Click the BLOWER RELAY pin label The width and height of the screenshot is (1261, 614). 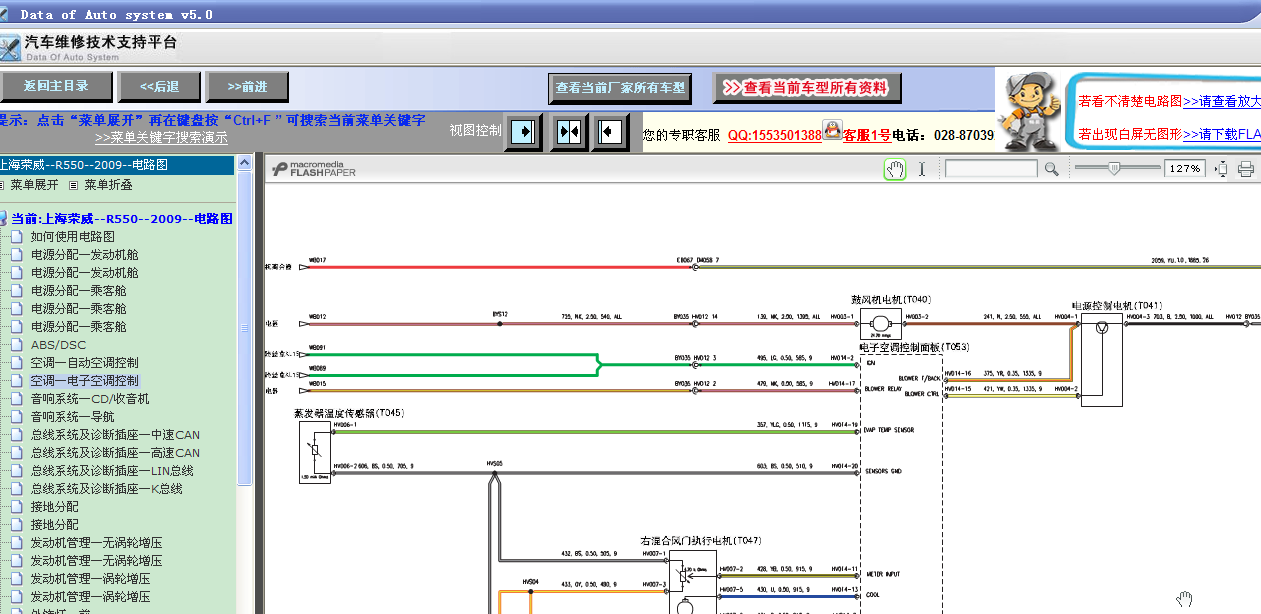[x=885, y=388]
